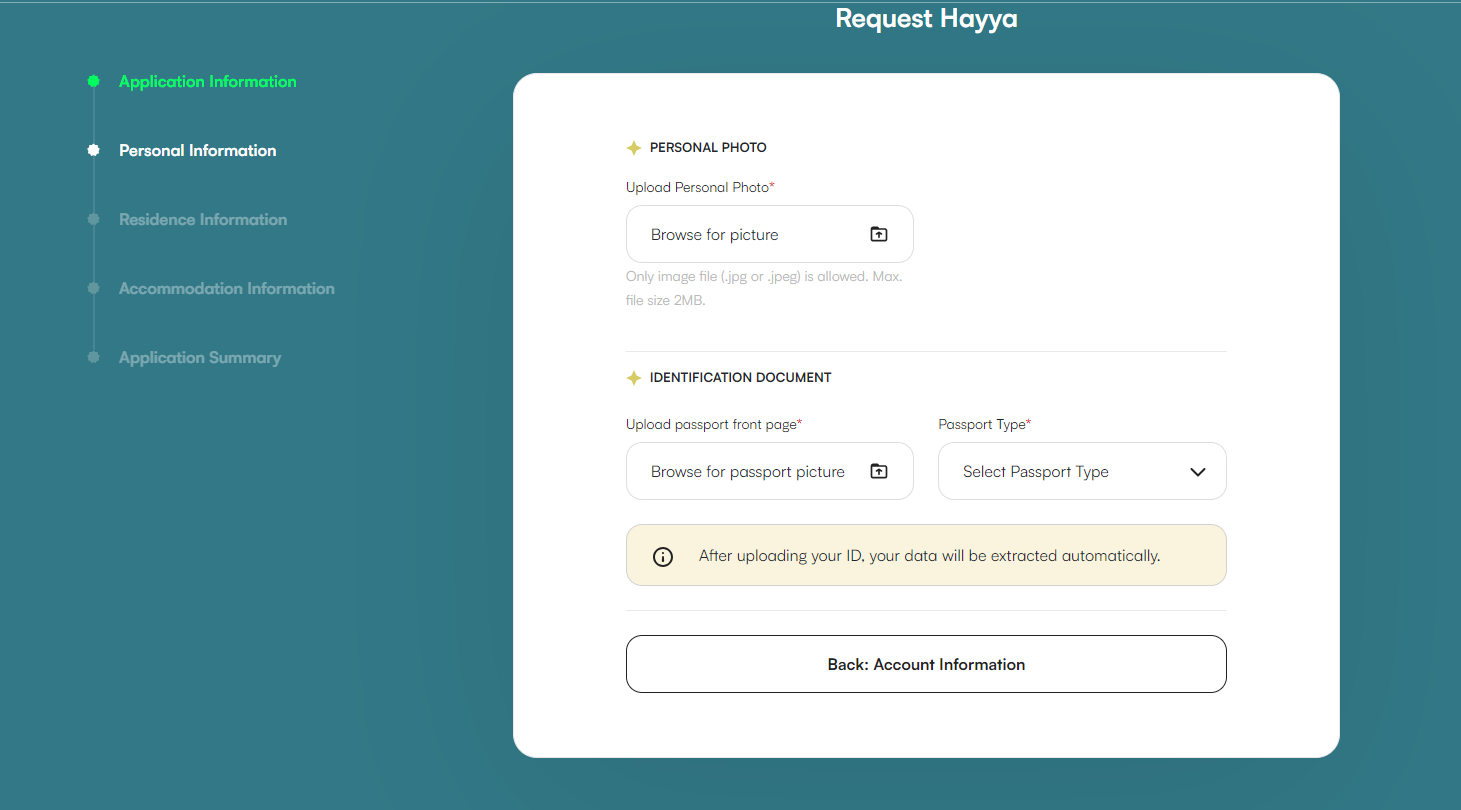The height and width of the screenshot is (810, 1461).
Task: Click the PERSONAL PHOTO section title
Action: pos(708,148)
